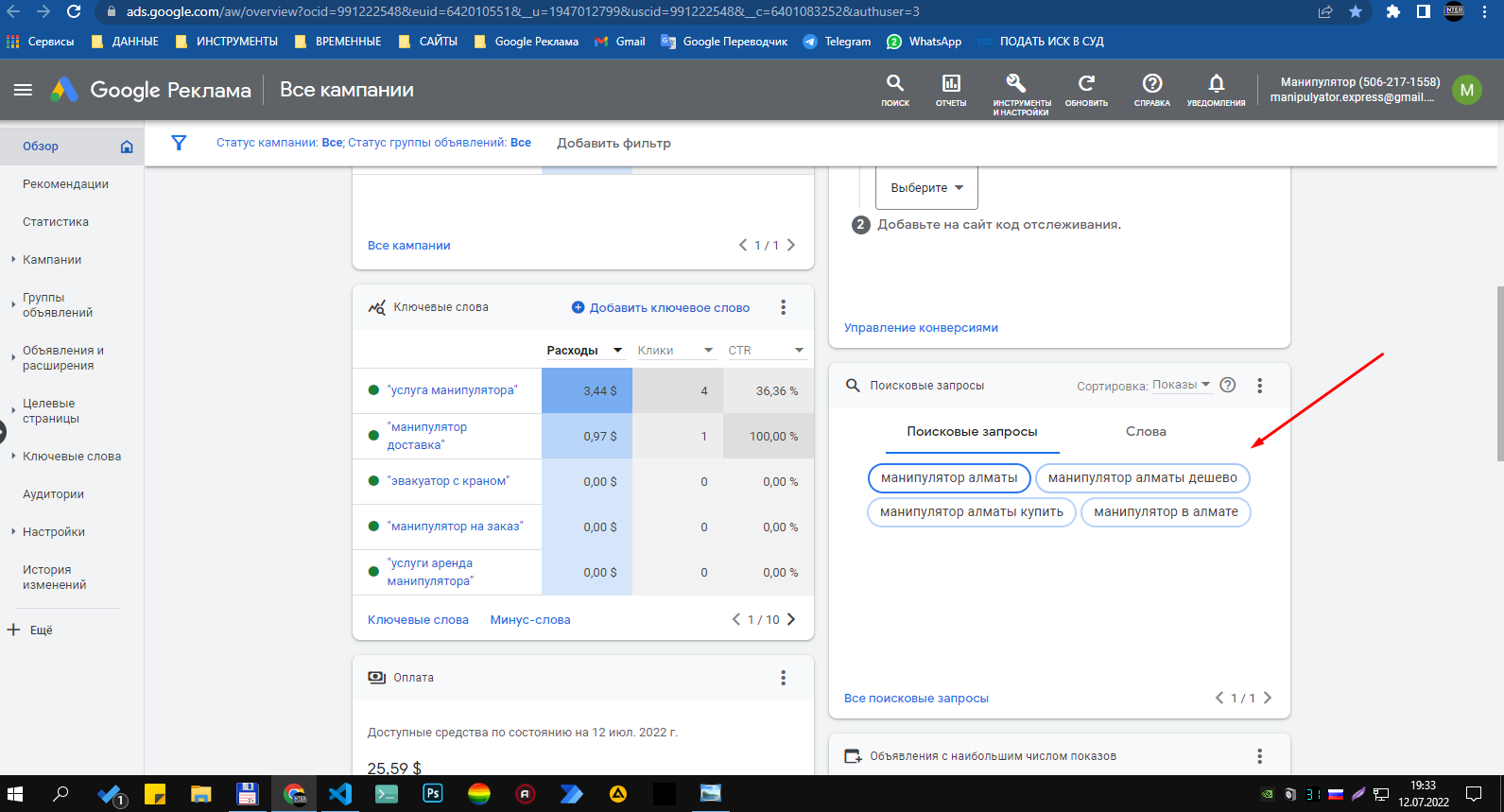Open Visual Studio Code from taskbar
Viewport: 1504px width, 812px height.
[340, 794]
